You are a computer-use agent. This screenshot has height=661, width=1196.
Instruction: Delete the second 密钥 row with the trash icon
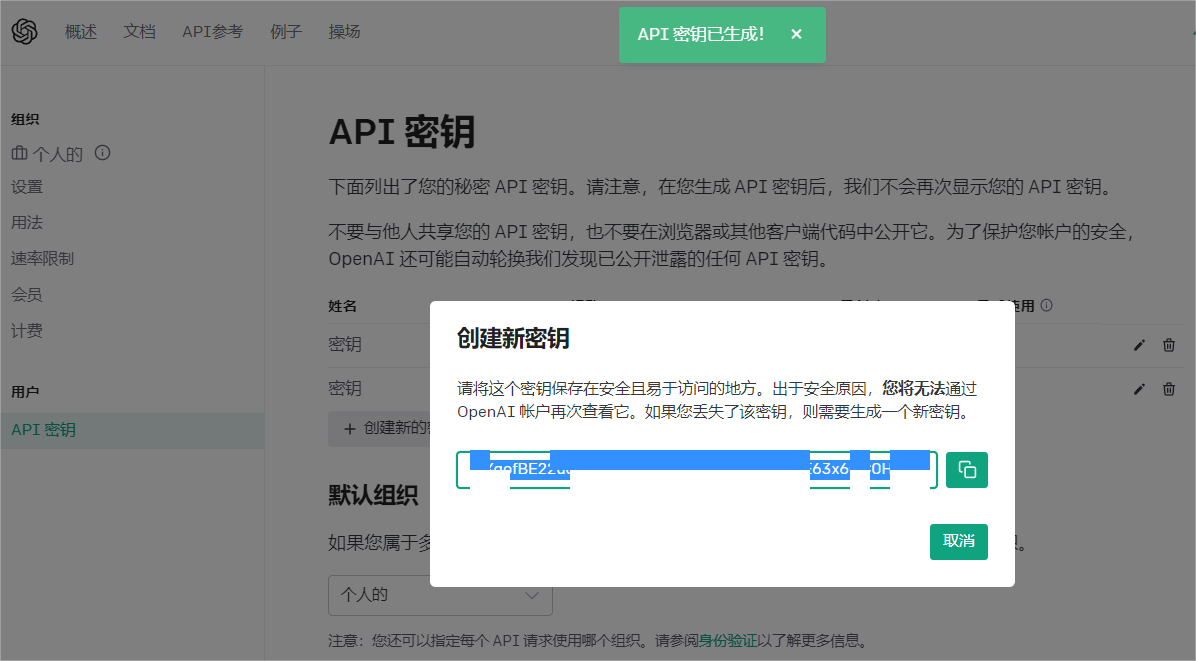(1169, 390)
